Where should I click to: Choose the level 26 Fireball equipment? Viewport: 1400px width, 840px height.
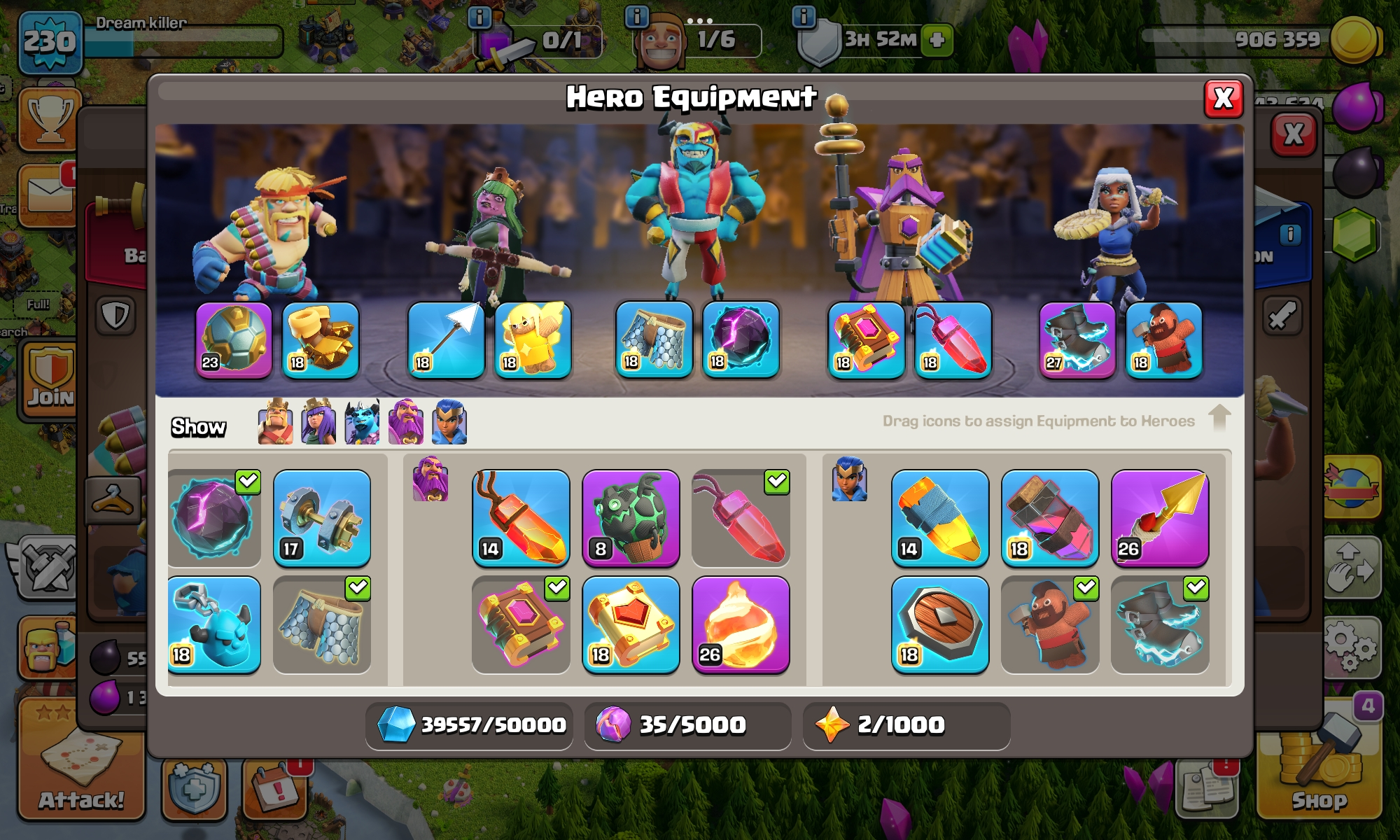[741, 624]
